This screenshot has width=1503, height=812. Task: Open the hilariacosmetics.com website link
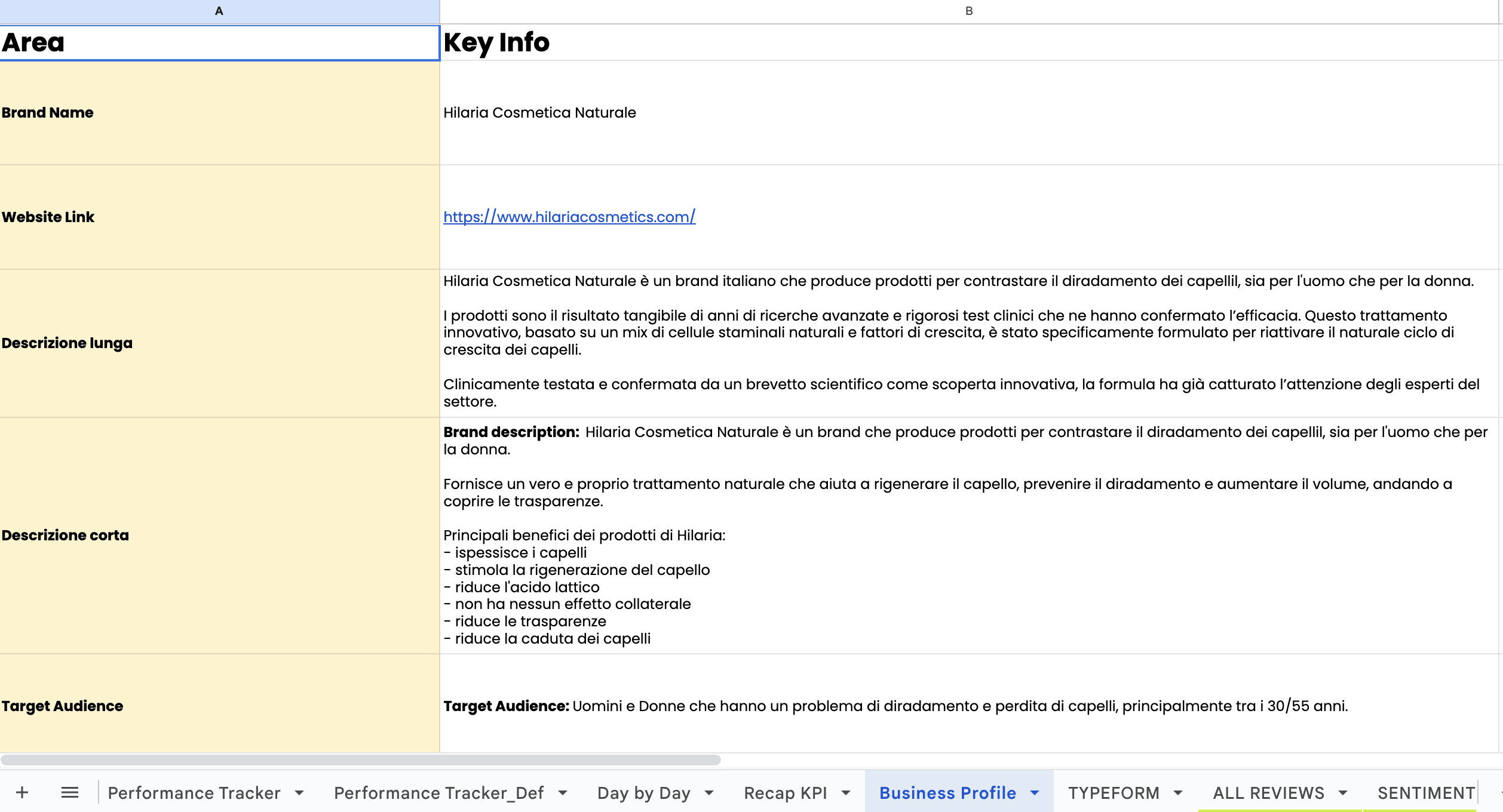tap(569, 217)
